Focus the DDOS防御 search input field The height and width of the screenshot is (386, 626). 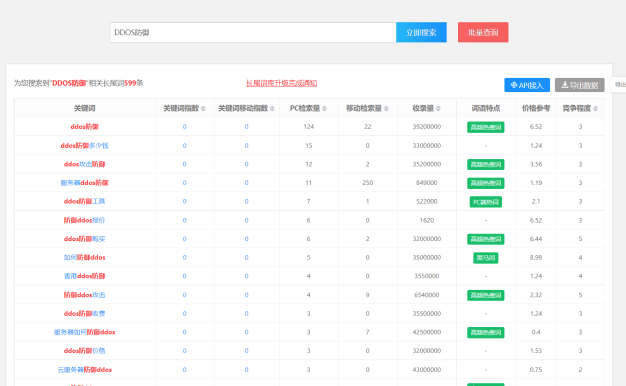click(x=253, y=32)
